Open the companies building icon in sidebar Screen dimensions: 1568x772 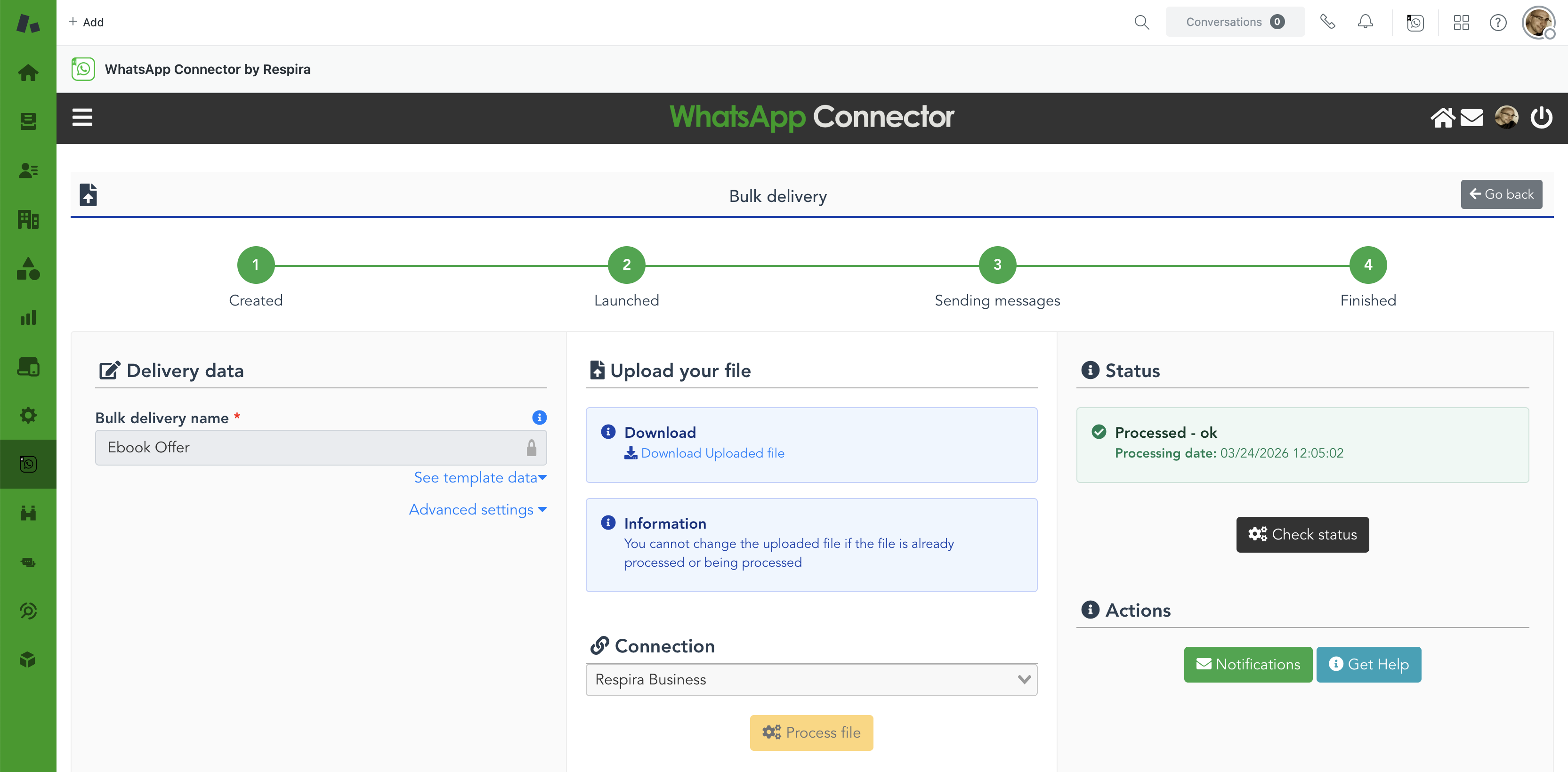coord(28,220)
